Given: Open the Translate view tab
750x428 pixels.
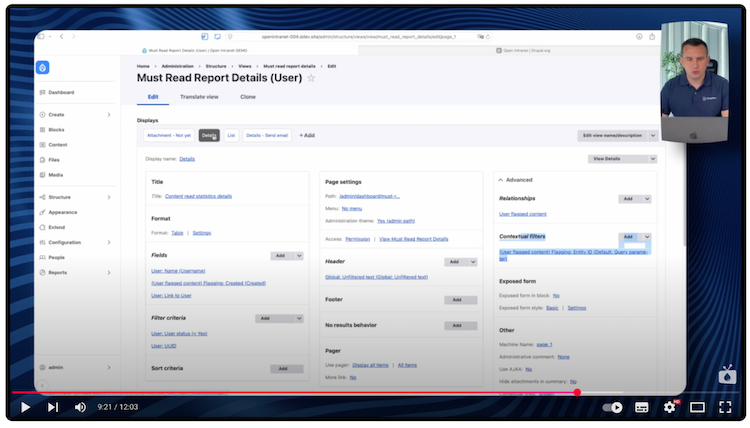Looking at the screenshot, I should point(199,97).
